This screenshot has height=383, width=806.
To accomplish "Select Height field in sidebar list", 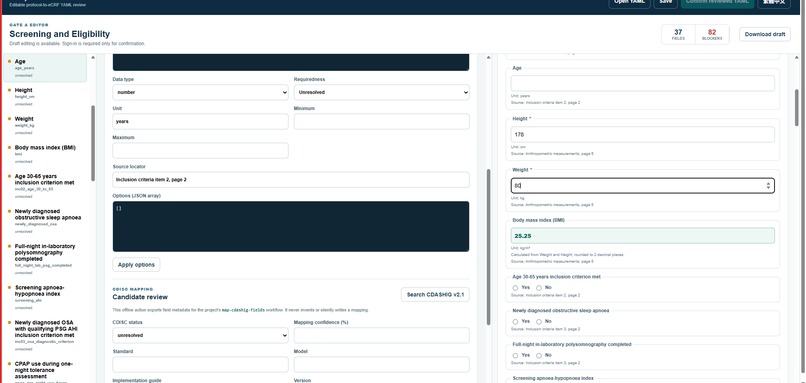I will pos(45,97).
